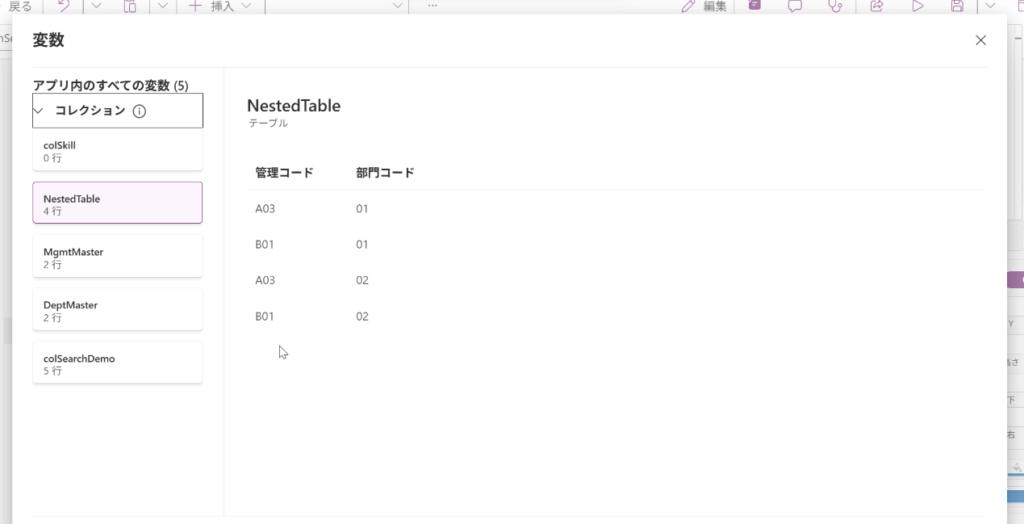Open the App checker stethoscope icon
This screenshot has height=524, width=1024.
tap(835, 6)
